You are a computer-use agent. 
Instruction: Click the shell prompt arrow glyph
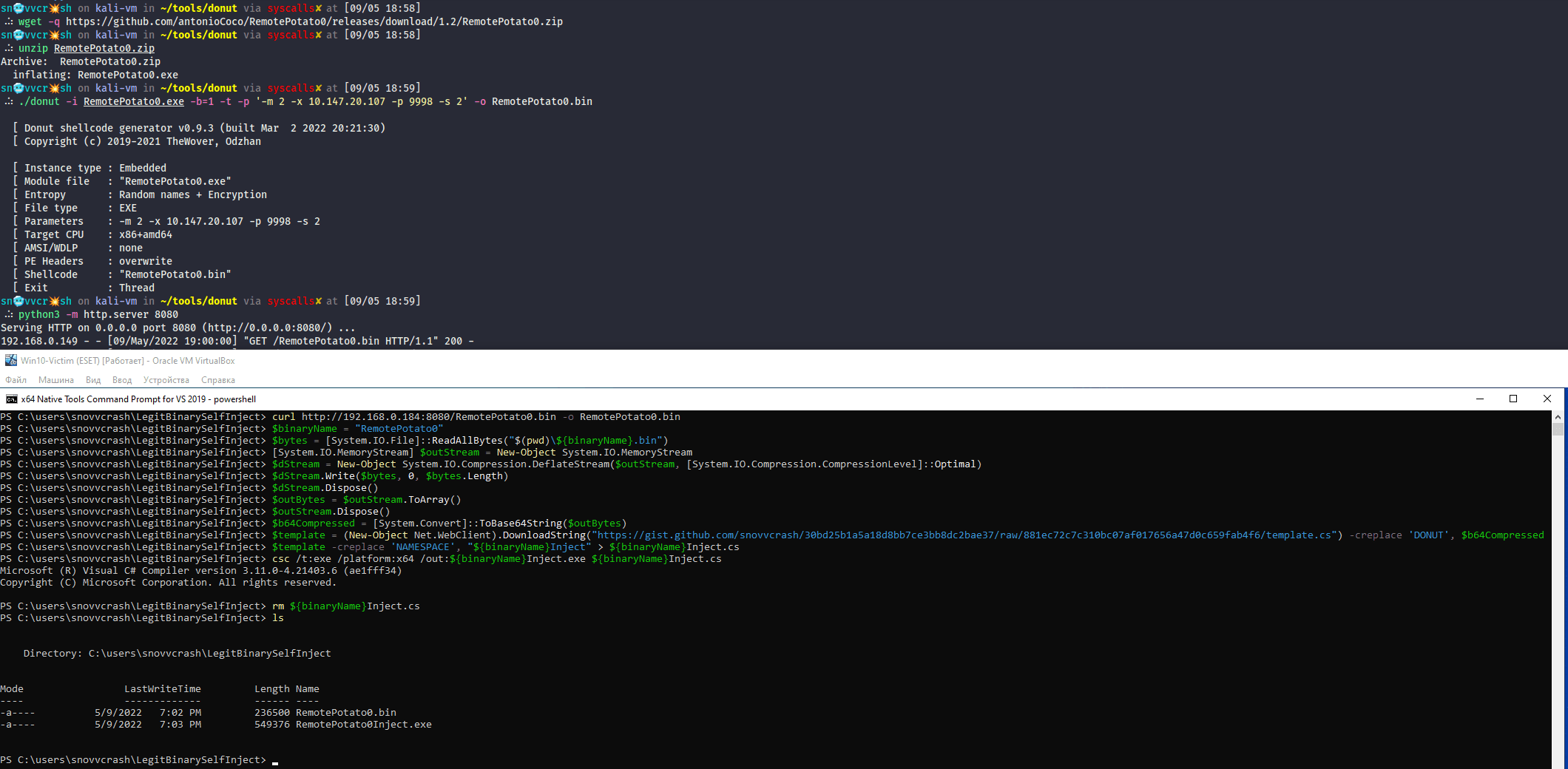tap(8, 21)
